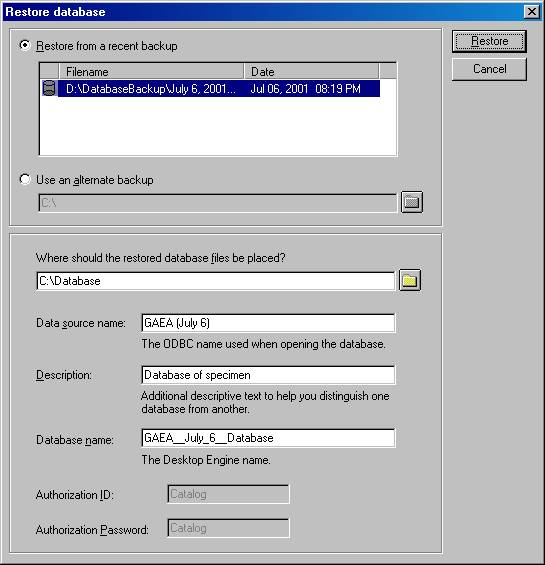Focus the Data source name field

pos(269,323)
